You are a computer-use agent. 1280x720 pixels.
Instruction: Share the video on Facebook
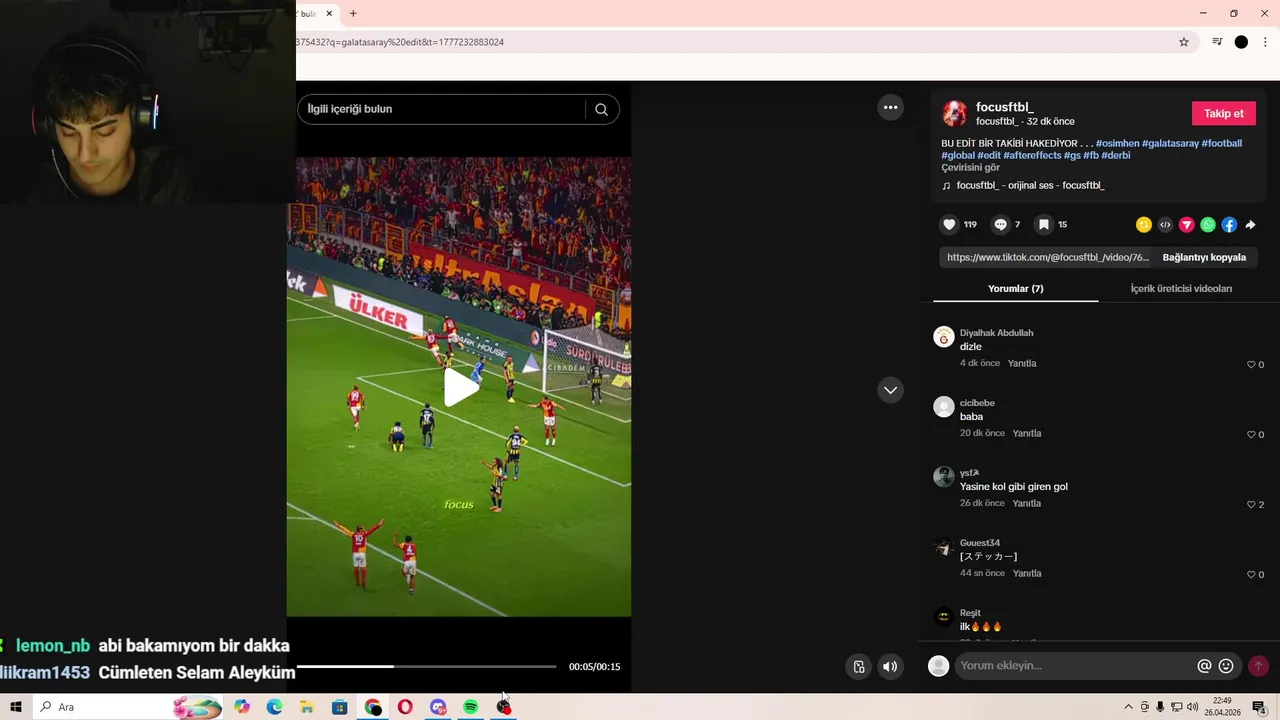click(x=1229, y=225)
